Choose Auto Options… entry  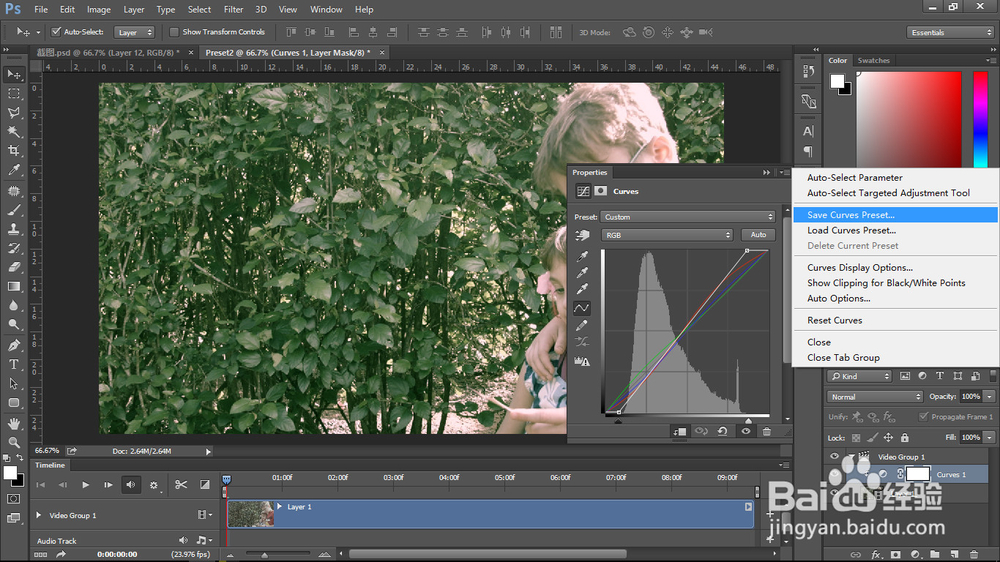895,299
